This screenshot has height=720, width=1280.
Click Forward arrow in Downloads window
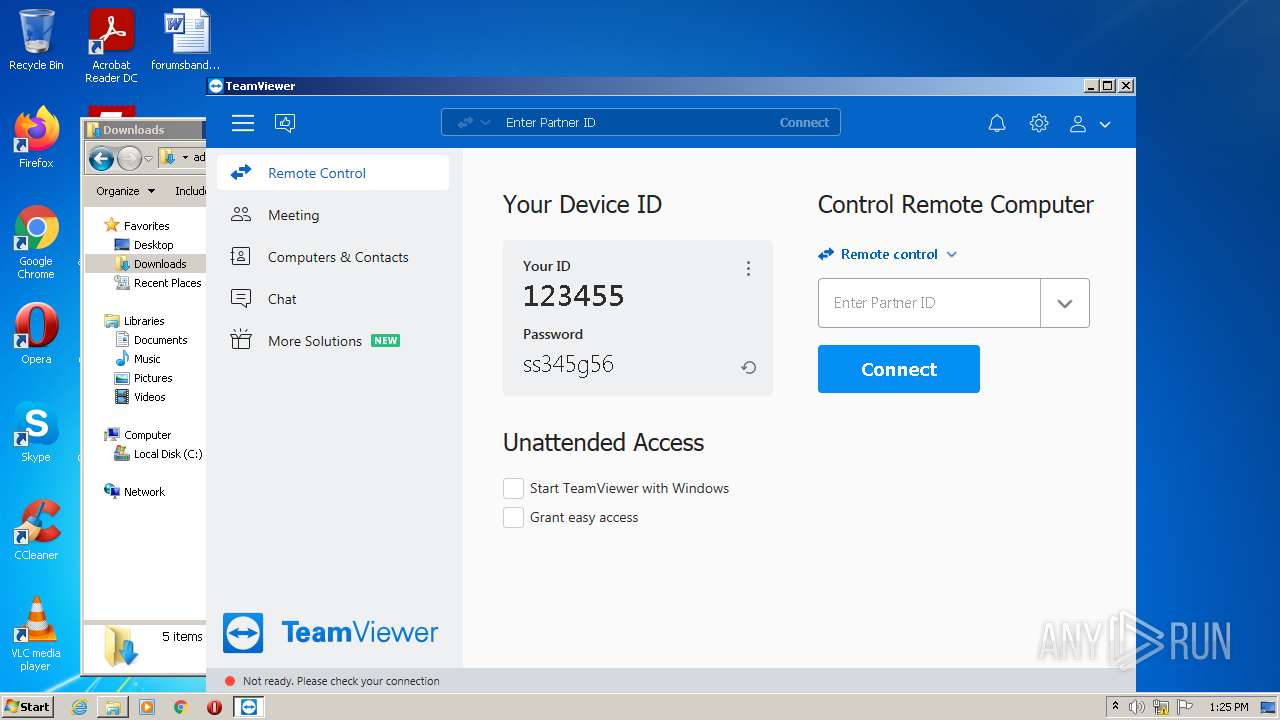coord(129,158)
